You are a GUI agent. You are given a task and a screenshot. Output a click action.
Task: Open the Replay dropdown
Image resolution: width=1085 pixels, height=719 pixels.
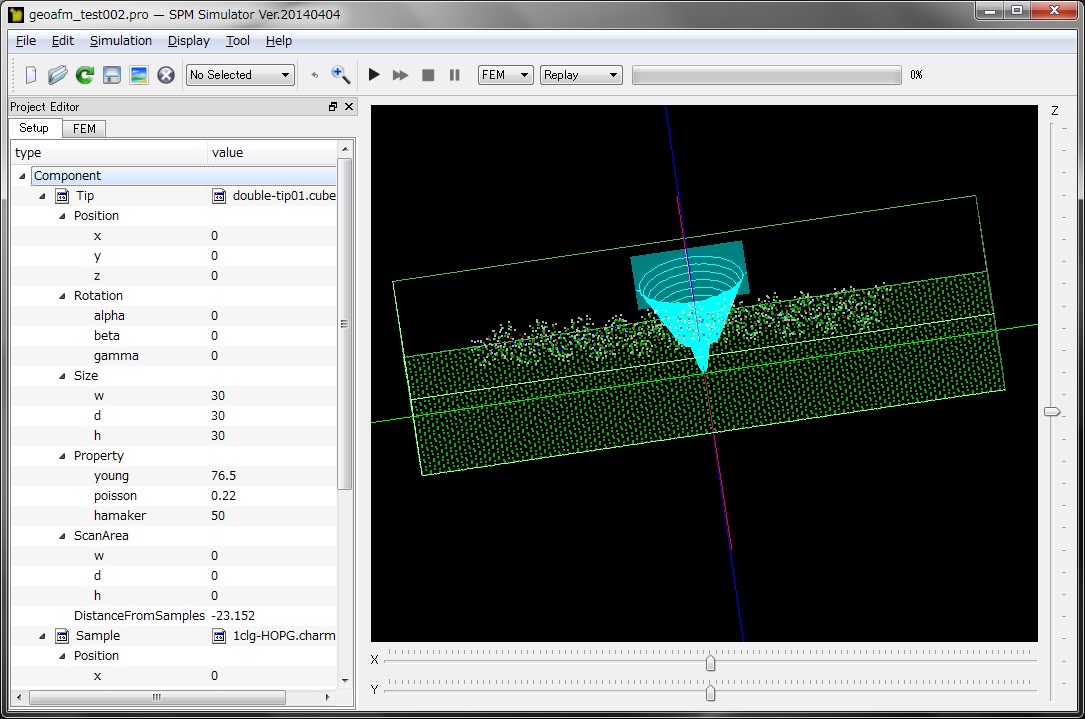[x=580, y=75]
